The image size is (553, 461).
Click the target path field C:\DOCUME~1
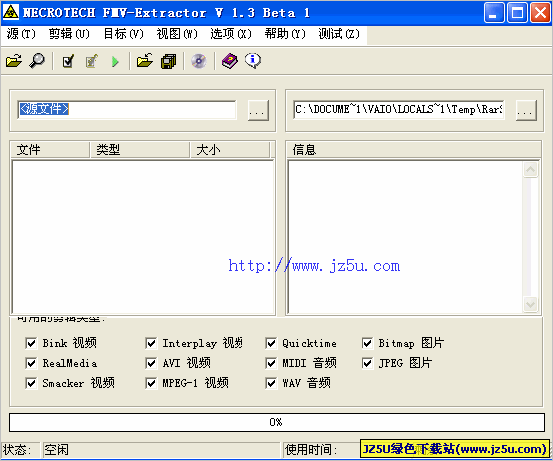point(399,110)
